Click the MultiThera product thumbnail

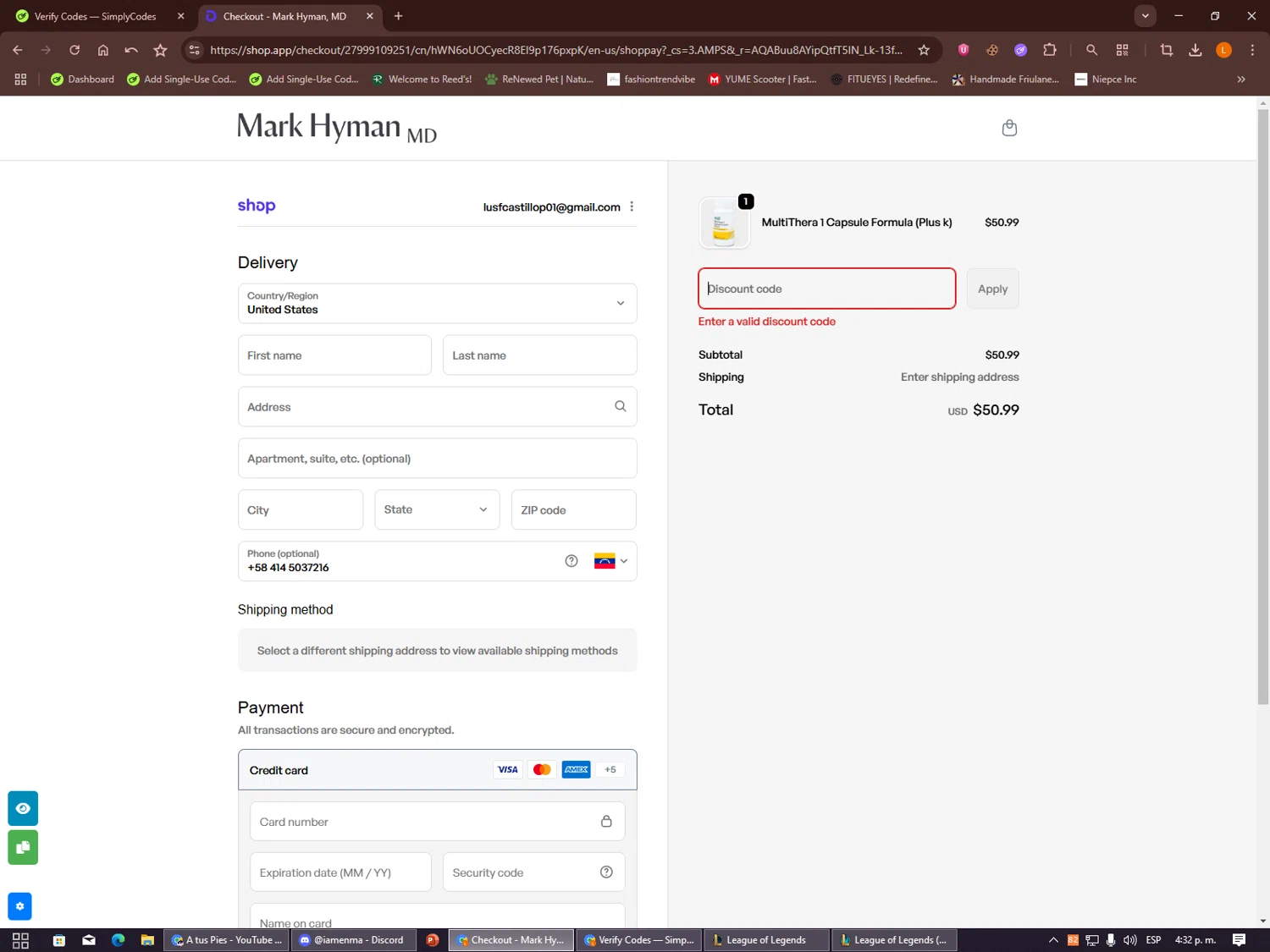[724, 223]
